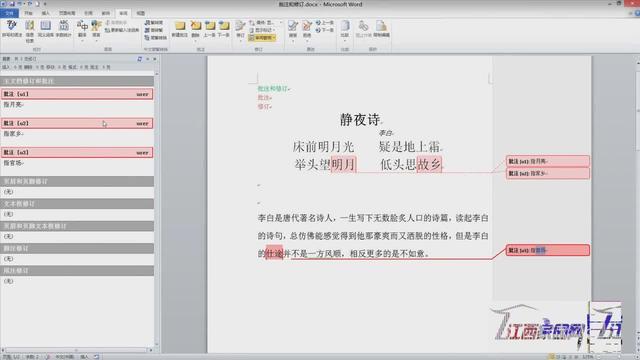
Task: Expand Language dropdown arrow
Action: click(x=96, y=40)
